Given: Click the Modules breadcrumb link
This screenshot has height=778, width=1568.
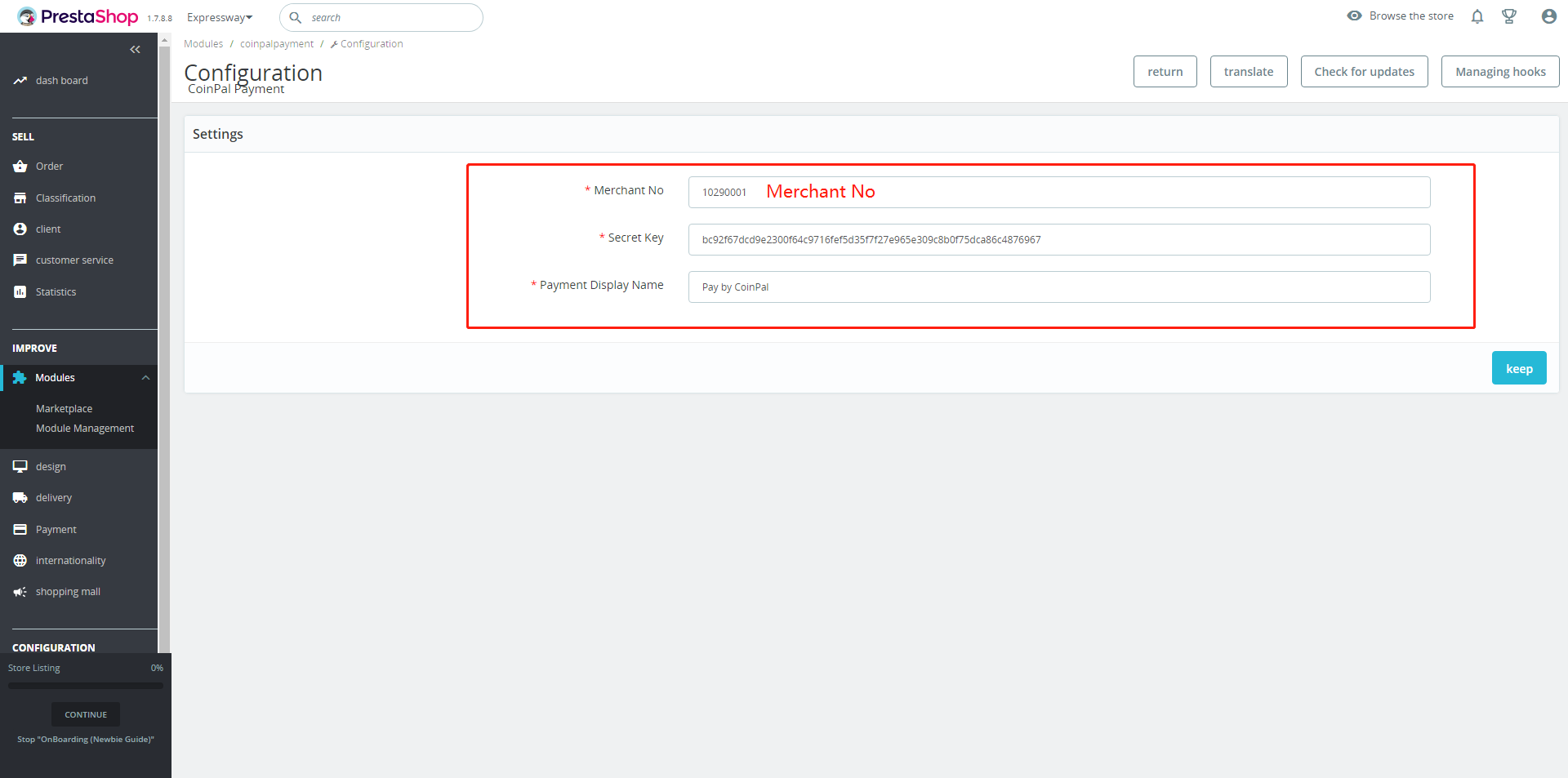Looking at the screenshot, I should point(203,44).
